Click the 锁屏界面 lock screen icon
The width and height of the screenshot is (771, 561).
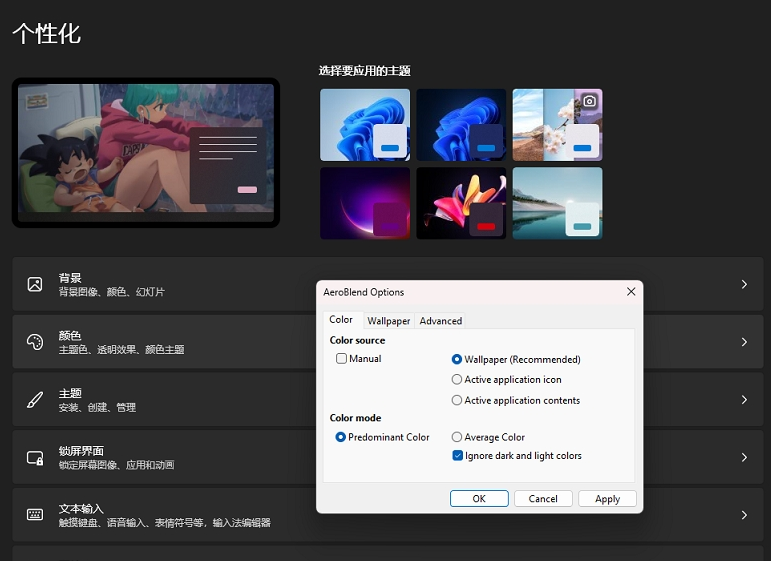point(35,458)
